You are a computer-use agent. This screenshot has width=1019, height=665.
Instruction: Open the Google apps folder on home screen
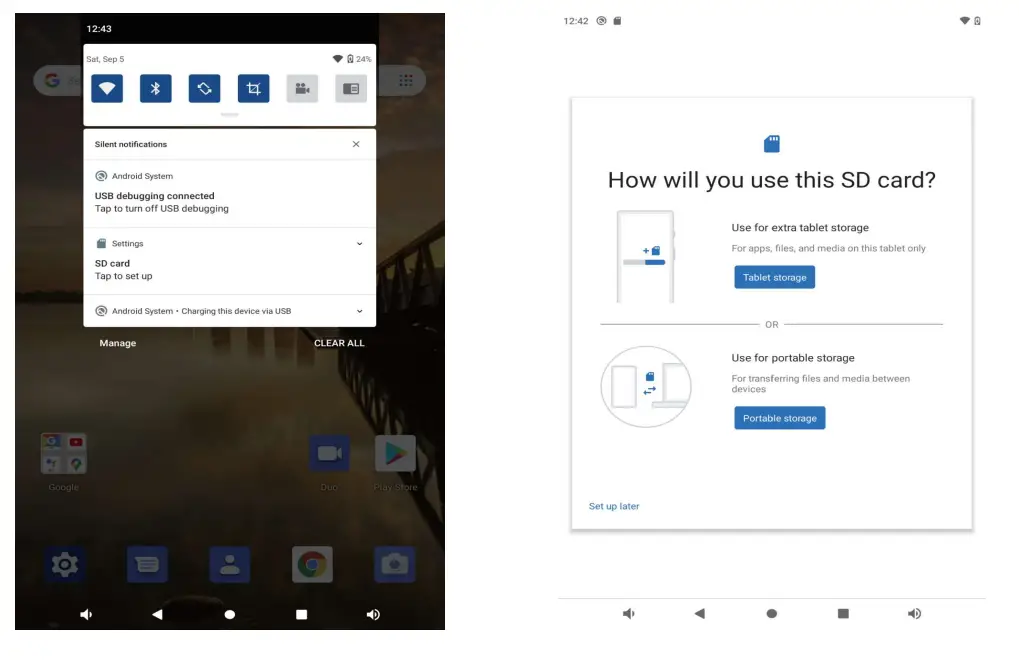coord(64,454)
